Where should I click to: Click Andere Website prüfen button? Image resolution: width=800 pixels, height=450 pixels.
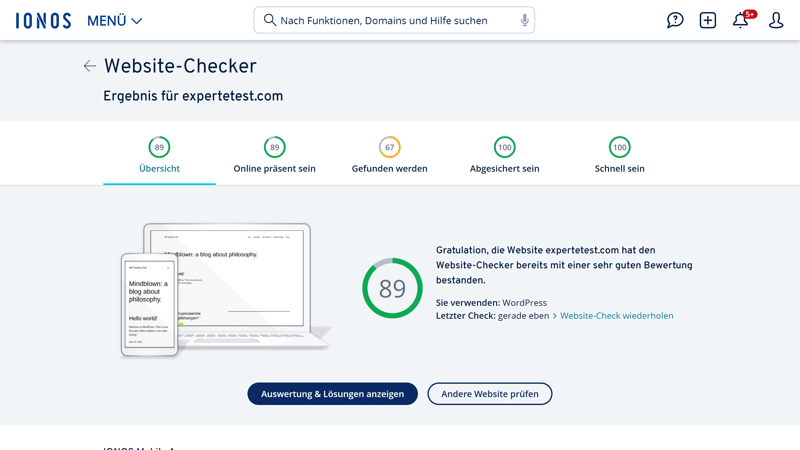490,394
